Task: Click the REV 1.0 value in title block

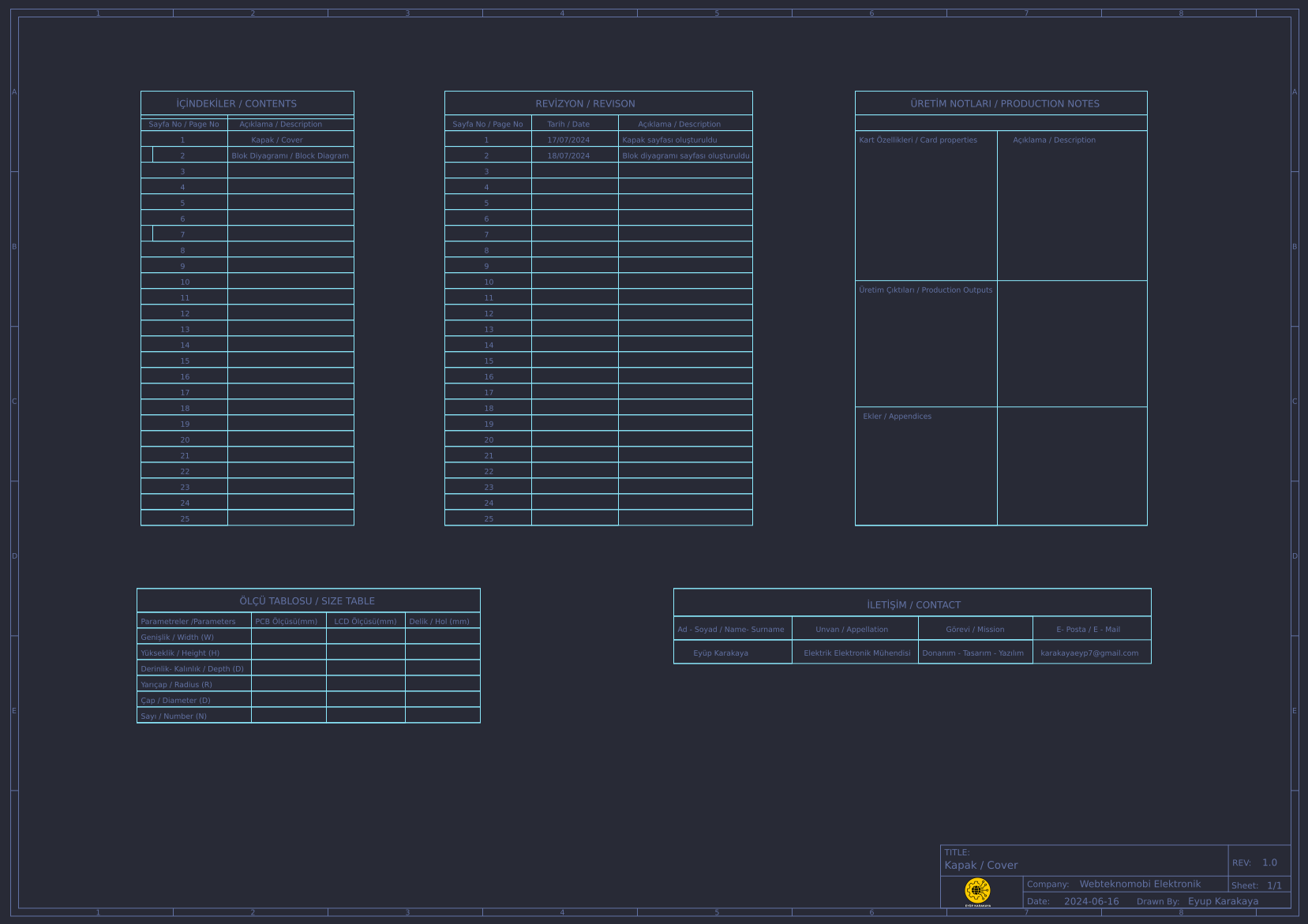Action: coord(1269,862)
